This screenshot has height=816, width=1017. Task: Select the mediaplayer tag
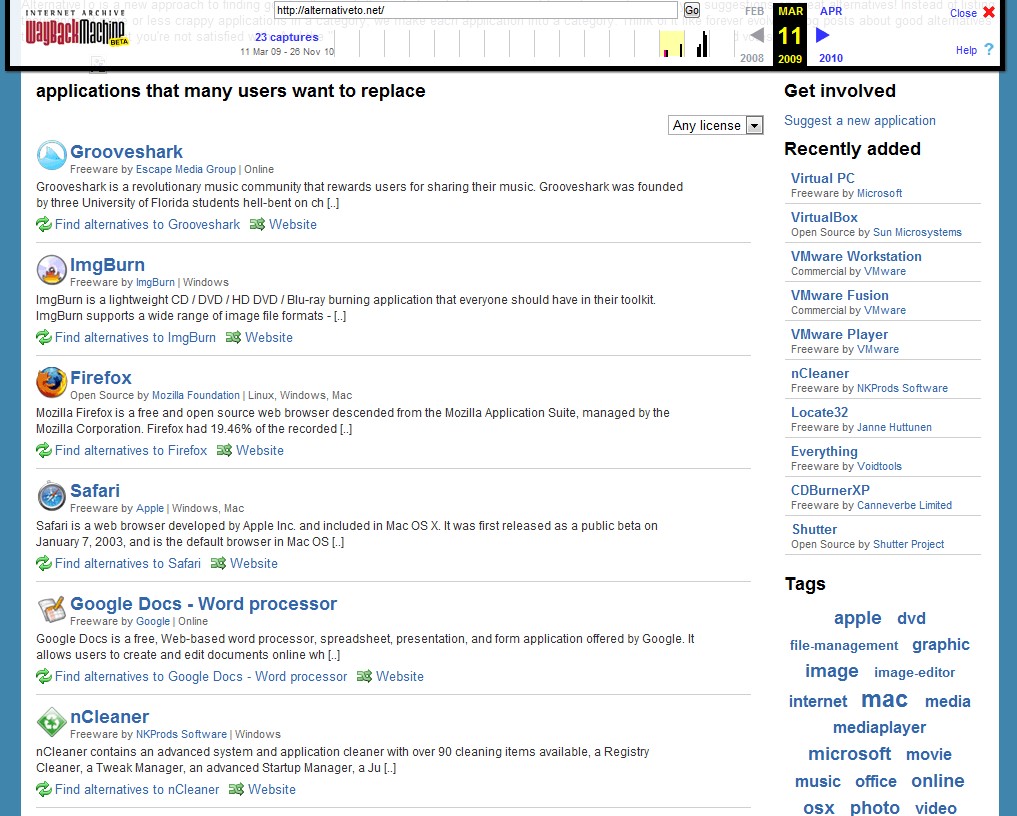click(879, 727)
